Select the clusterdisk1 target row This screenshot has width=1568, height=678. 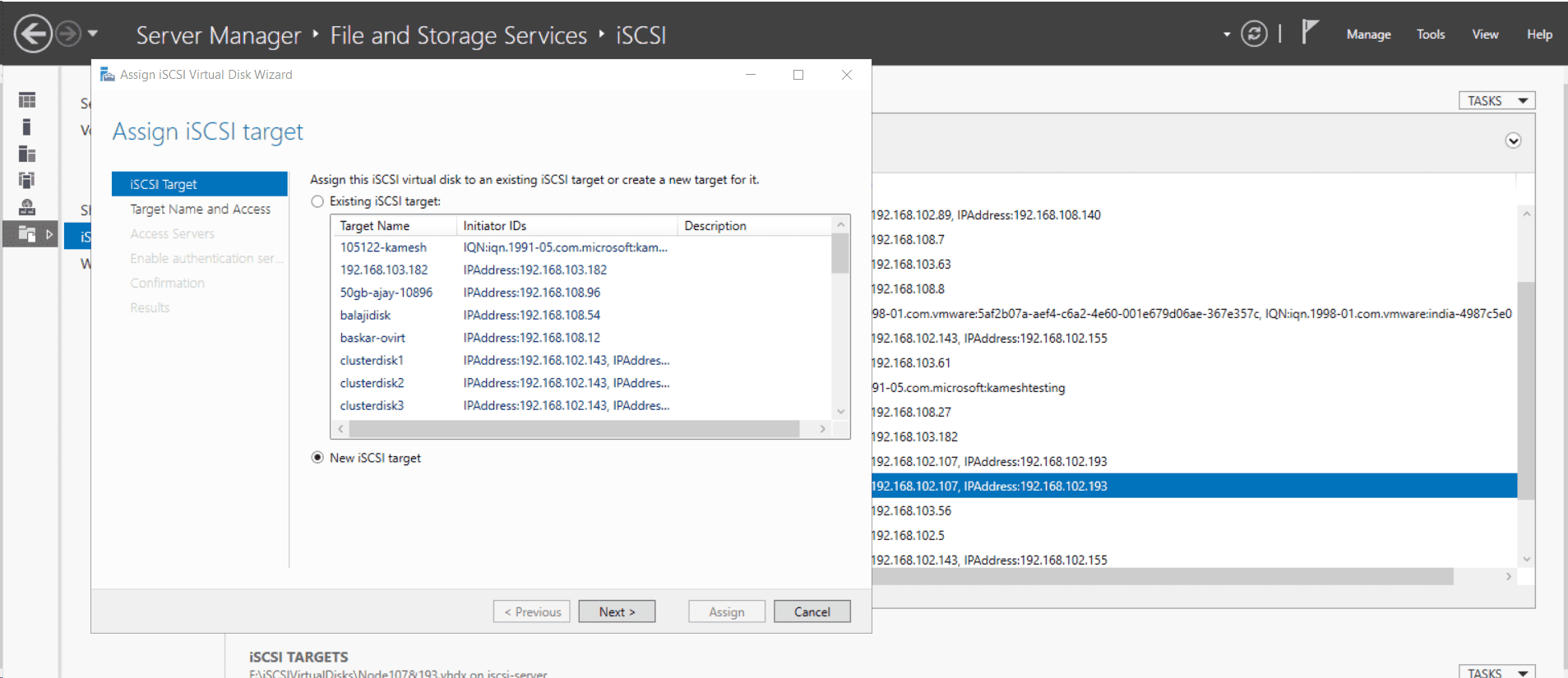(581, 360)
